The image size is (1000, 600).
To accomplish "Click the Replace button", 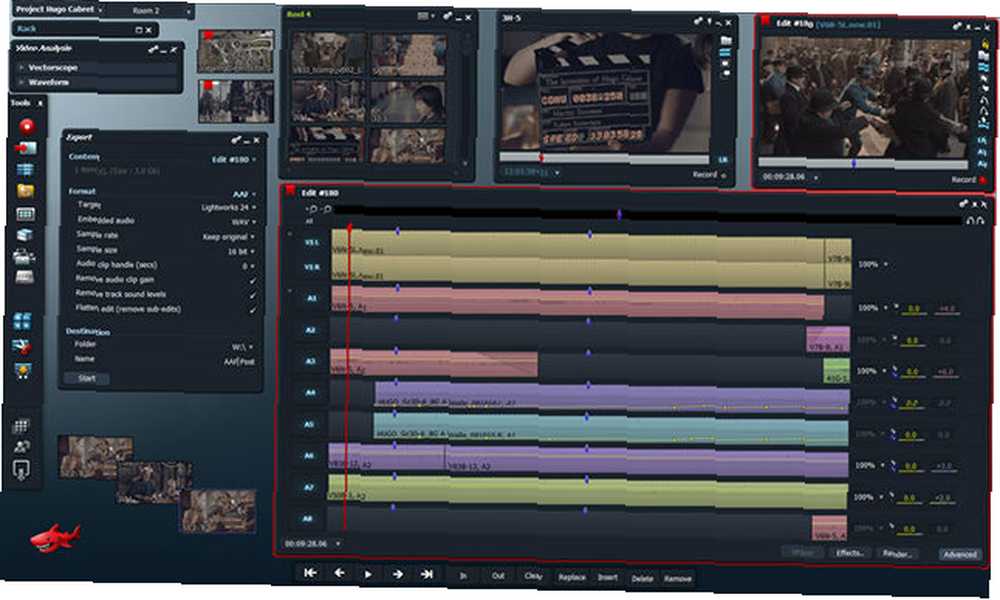I will [x=571, y=577].
